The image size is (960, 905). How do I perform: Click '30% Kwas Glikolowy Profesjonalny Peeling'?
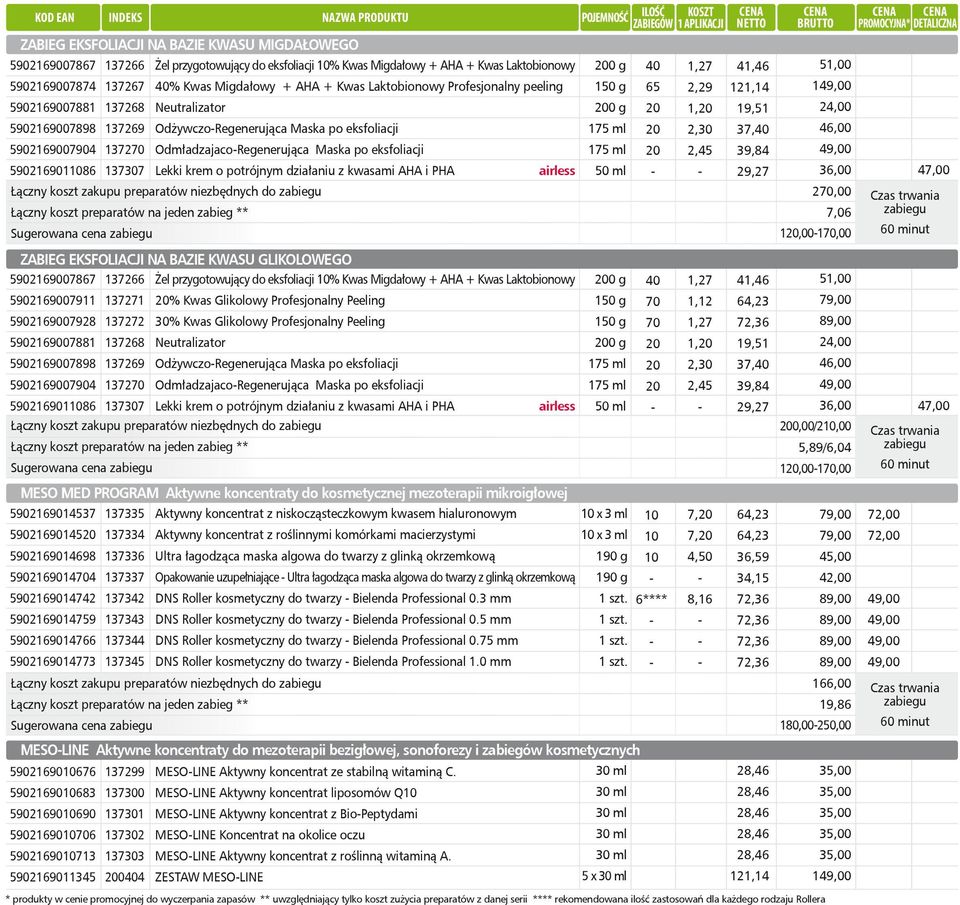[270, 321]
